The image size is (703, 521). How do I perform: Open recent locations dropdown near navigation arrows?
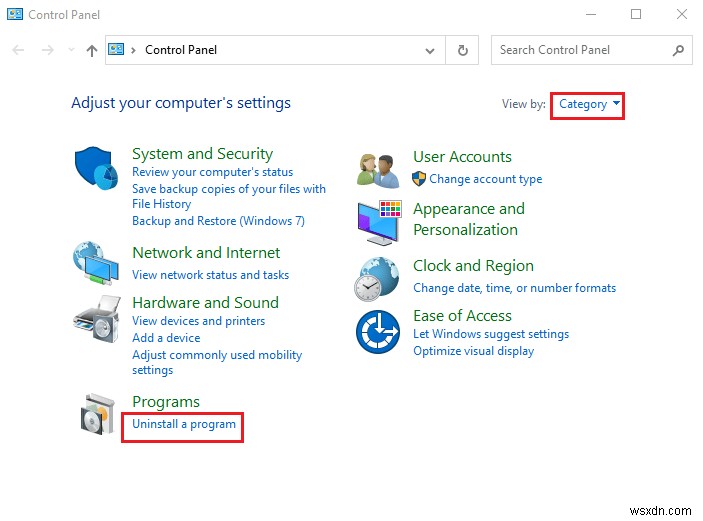pyautogui.click(x=70, y=50)
